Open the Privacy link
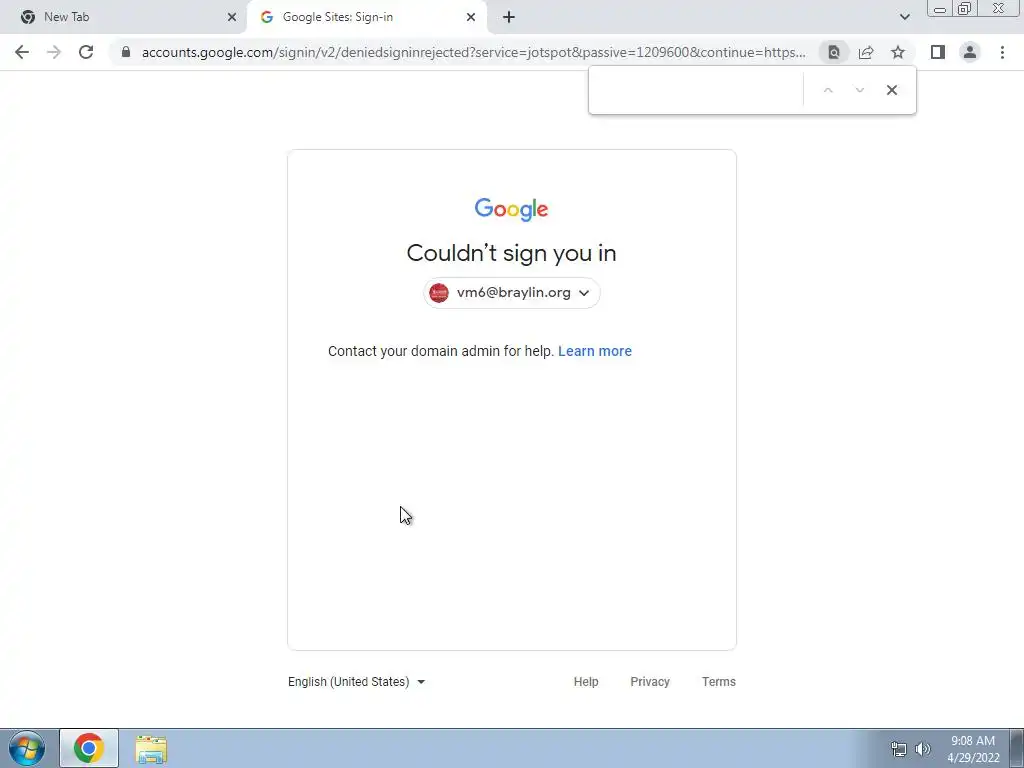 650,682
